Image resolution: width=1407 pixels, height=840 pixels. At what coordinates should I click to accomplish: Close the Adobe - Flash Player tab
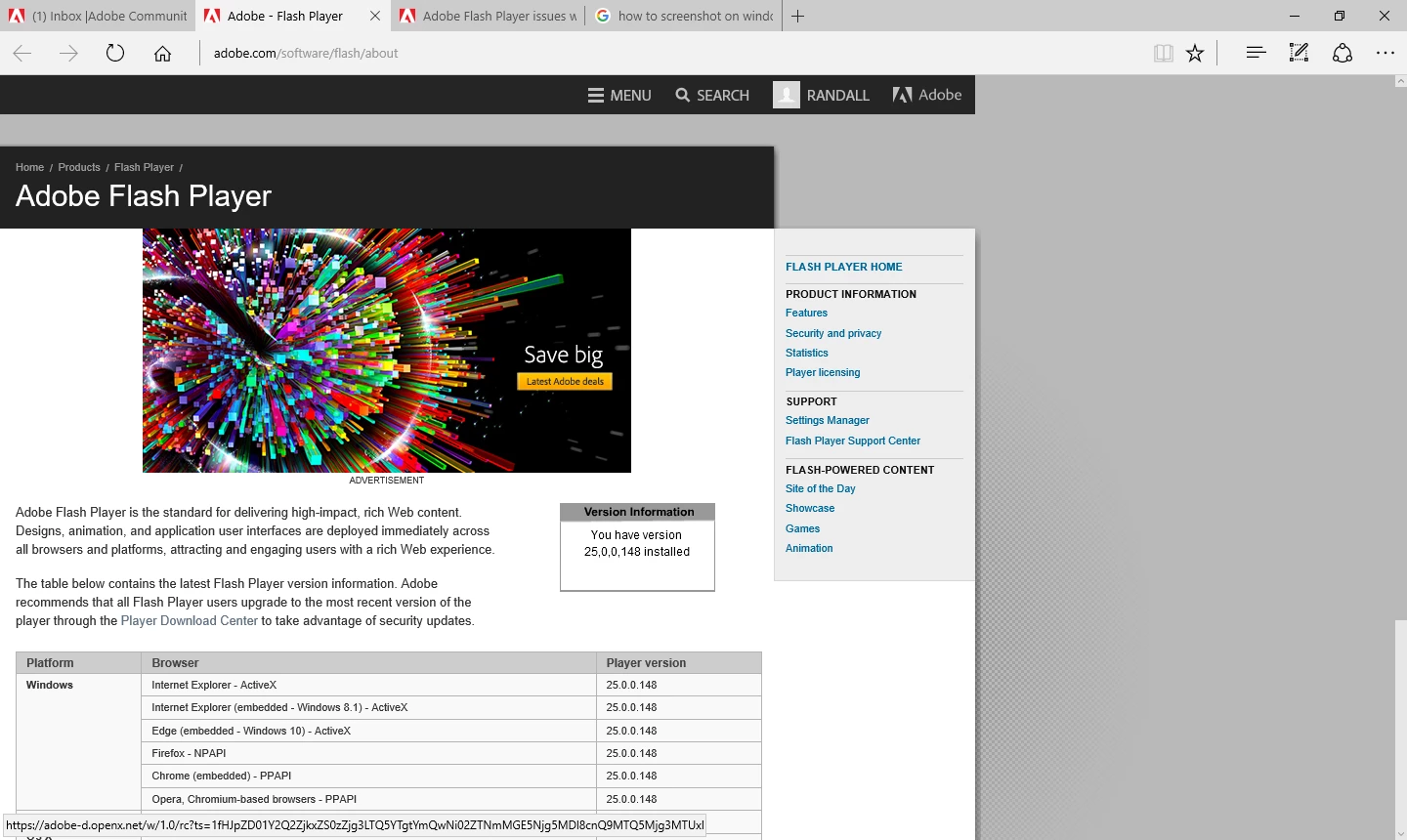coord(375,16)
